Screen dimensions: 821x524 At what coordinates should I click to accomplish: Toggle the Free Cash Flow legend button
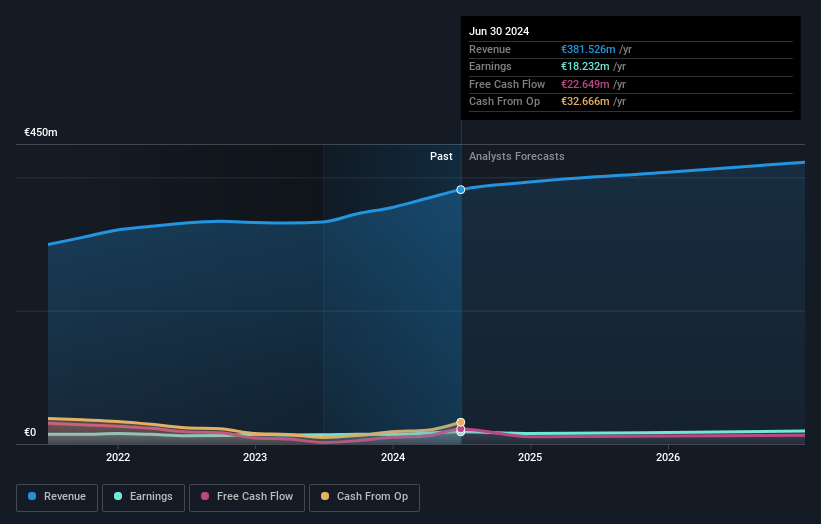pyautogui.click(x=247, y=497)
